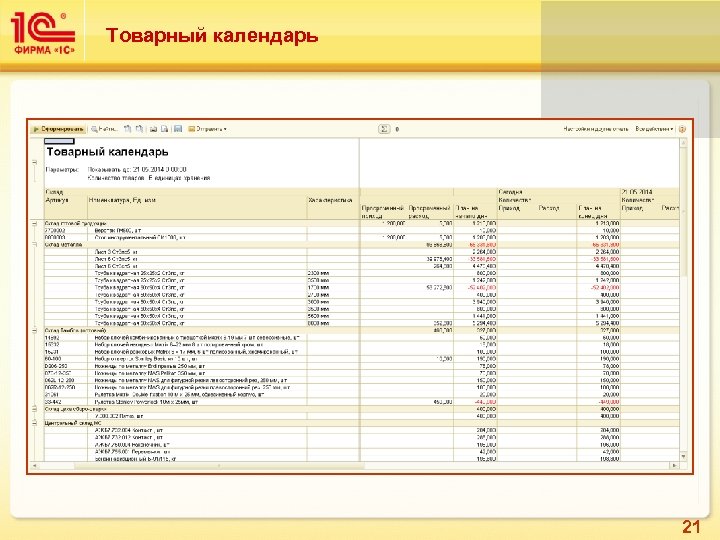720x540 pixels.
Task: Select the Склад готовой продукции row label
Action: pos(75,224)
